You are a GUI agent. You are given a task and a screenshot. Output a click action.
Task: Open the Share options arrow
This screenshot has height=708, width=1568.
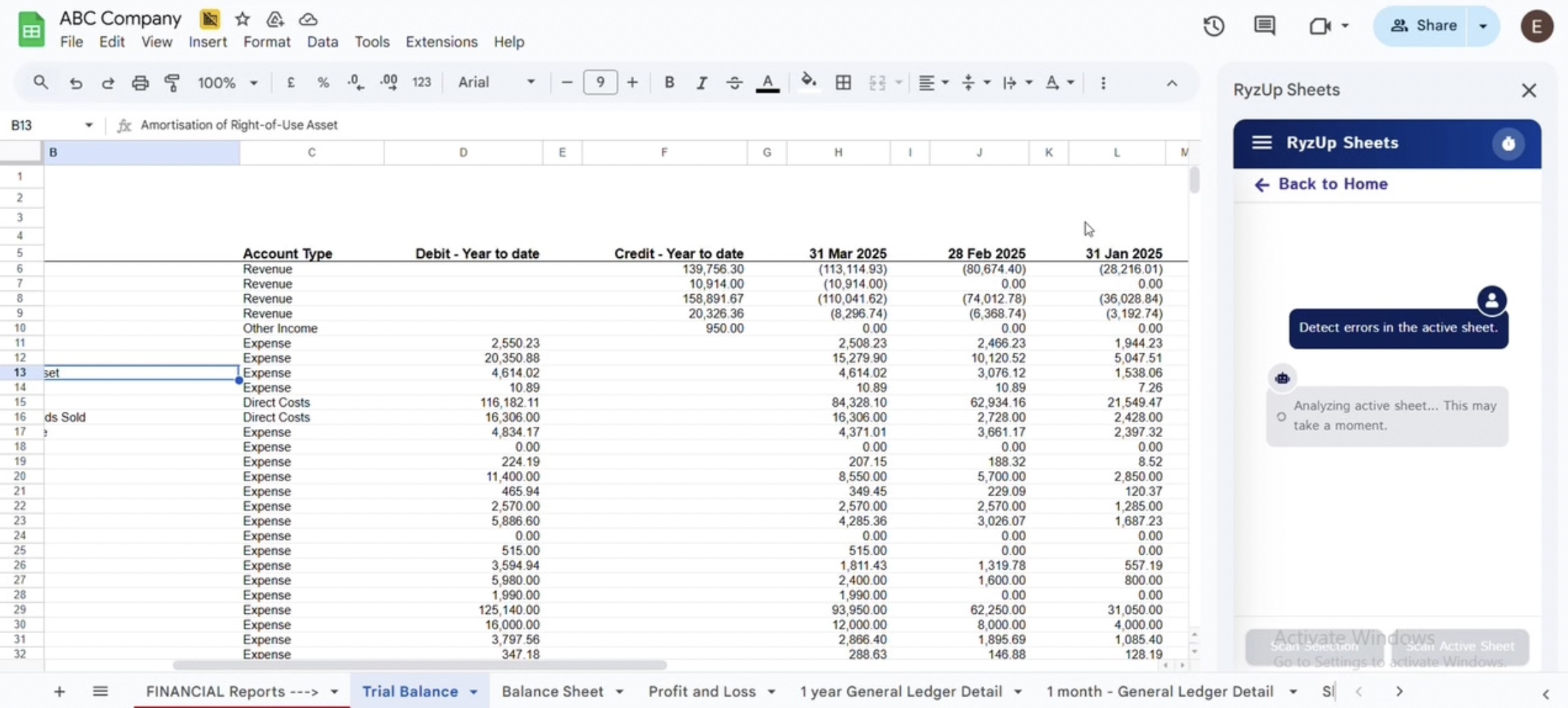pyautogui.click(x=1483, y=26)
